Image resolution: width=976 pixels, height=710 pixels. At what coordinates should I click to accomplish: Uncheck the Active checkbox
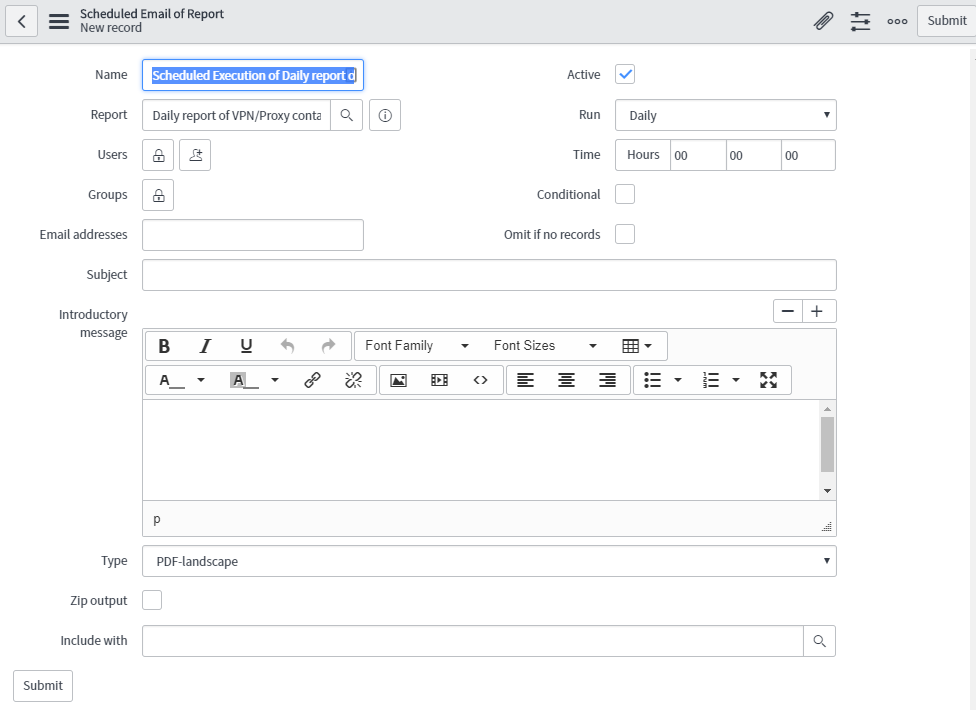coord(624,73)
